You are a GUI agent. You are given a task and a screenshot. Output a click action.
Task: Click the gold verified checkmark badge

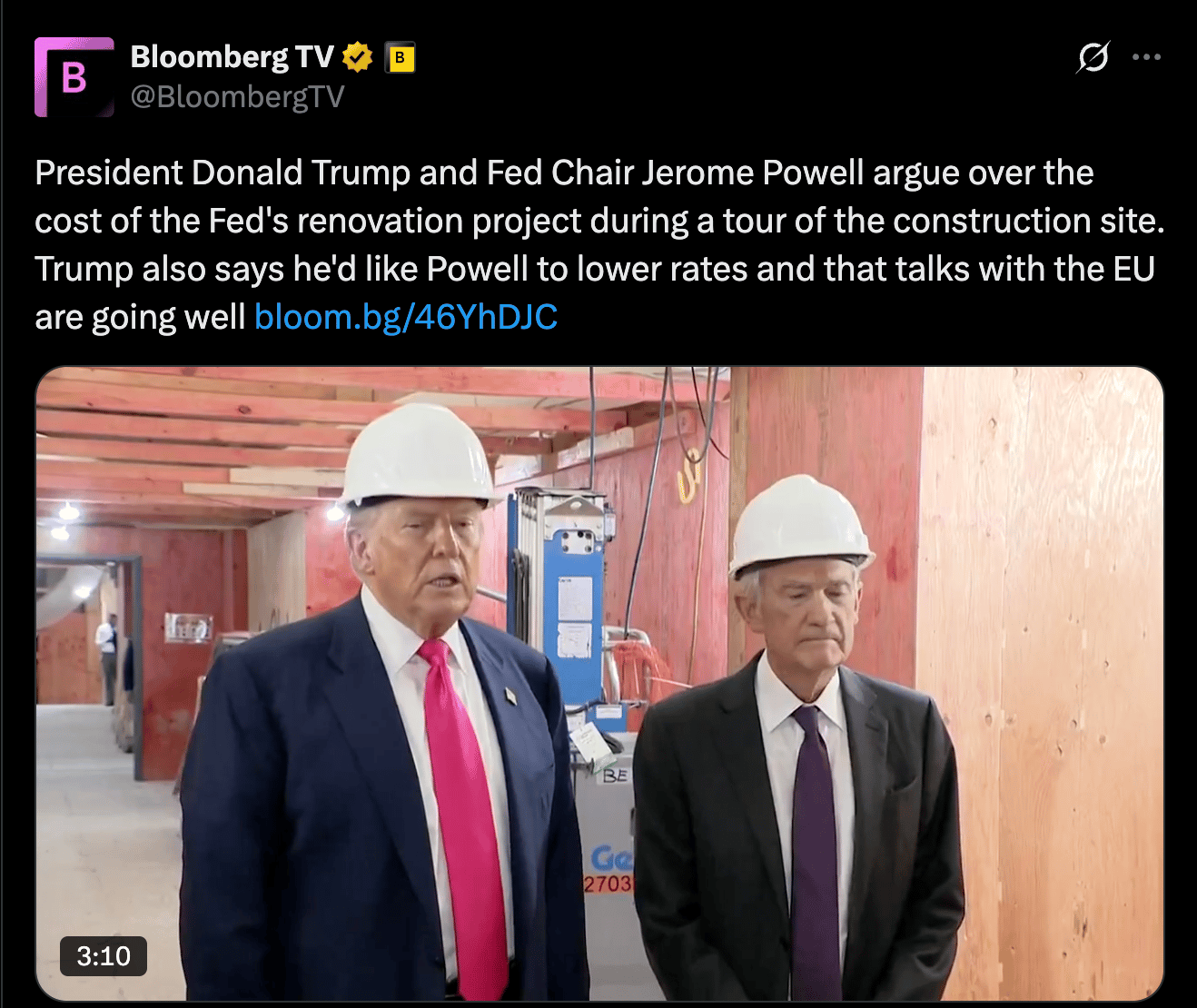(358, 57)
